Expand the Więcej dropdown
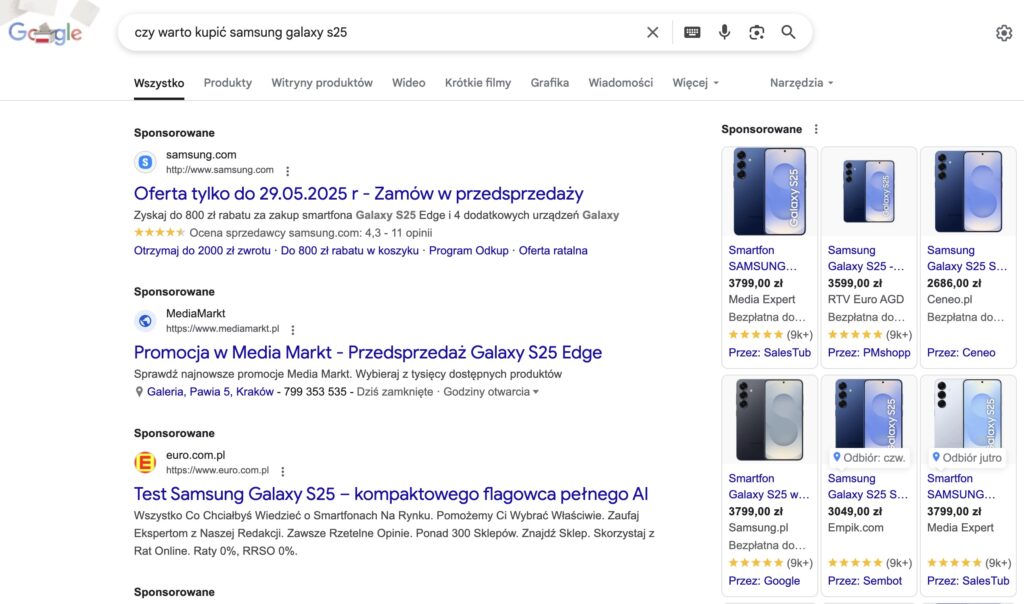Viewport: 1024px width, 604px height. click(x=696, y=83)
